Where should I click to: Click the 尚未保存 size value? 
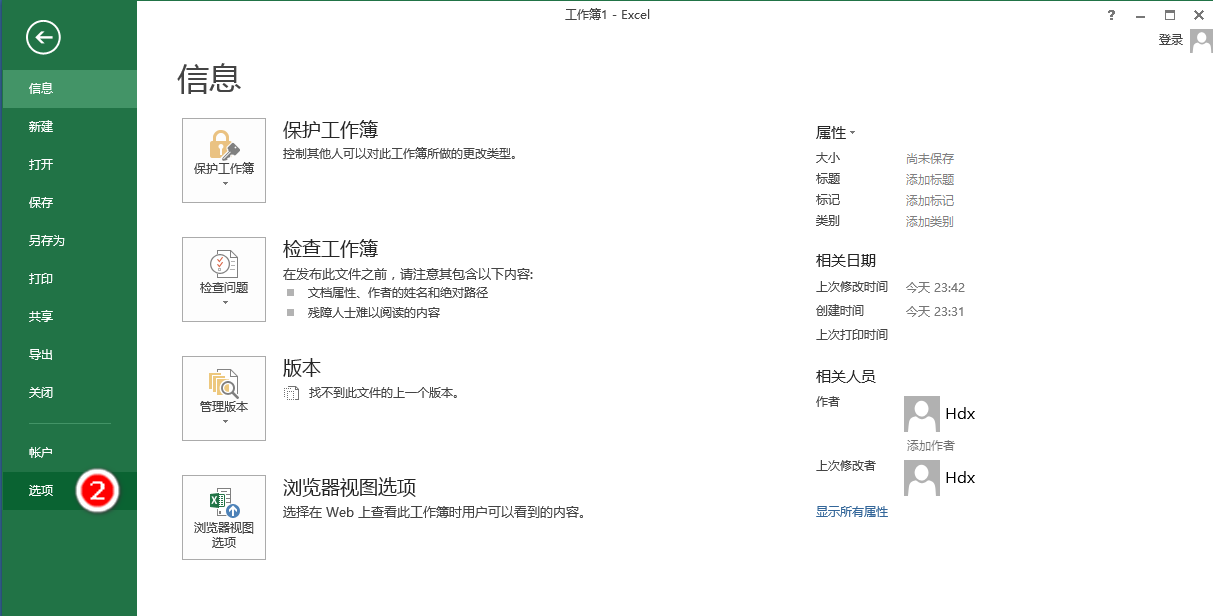tap(930, 159)
